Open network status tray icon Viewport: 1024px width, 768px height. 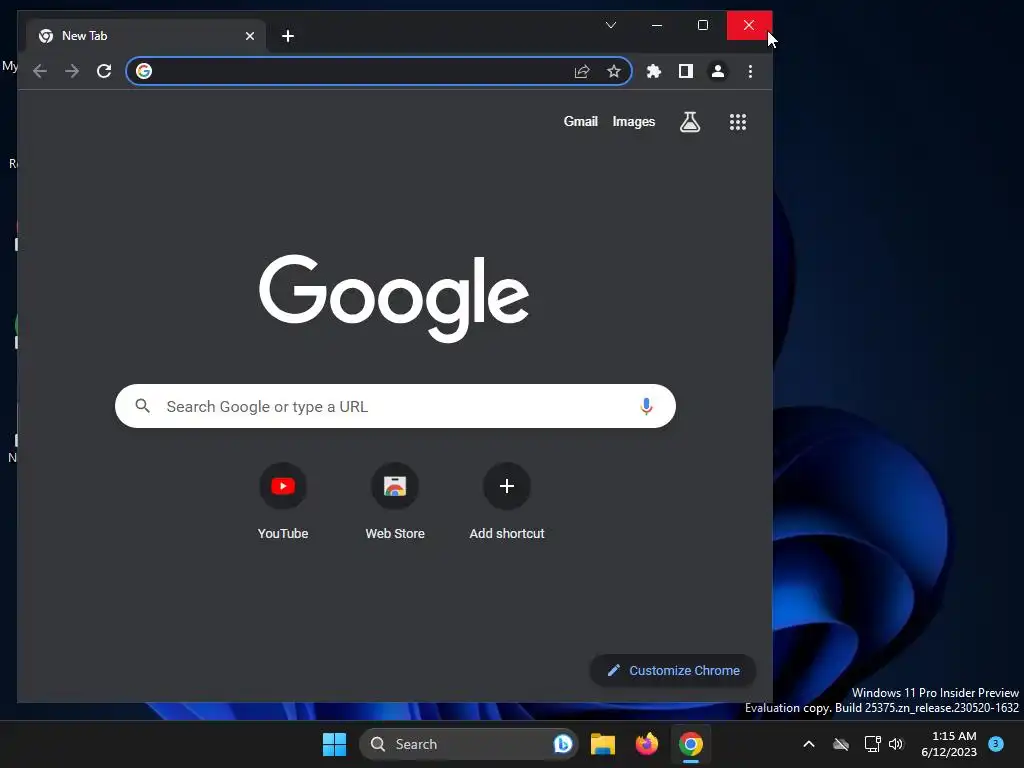point(872,744)
